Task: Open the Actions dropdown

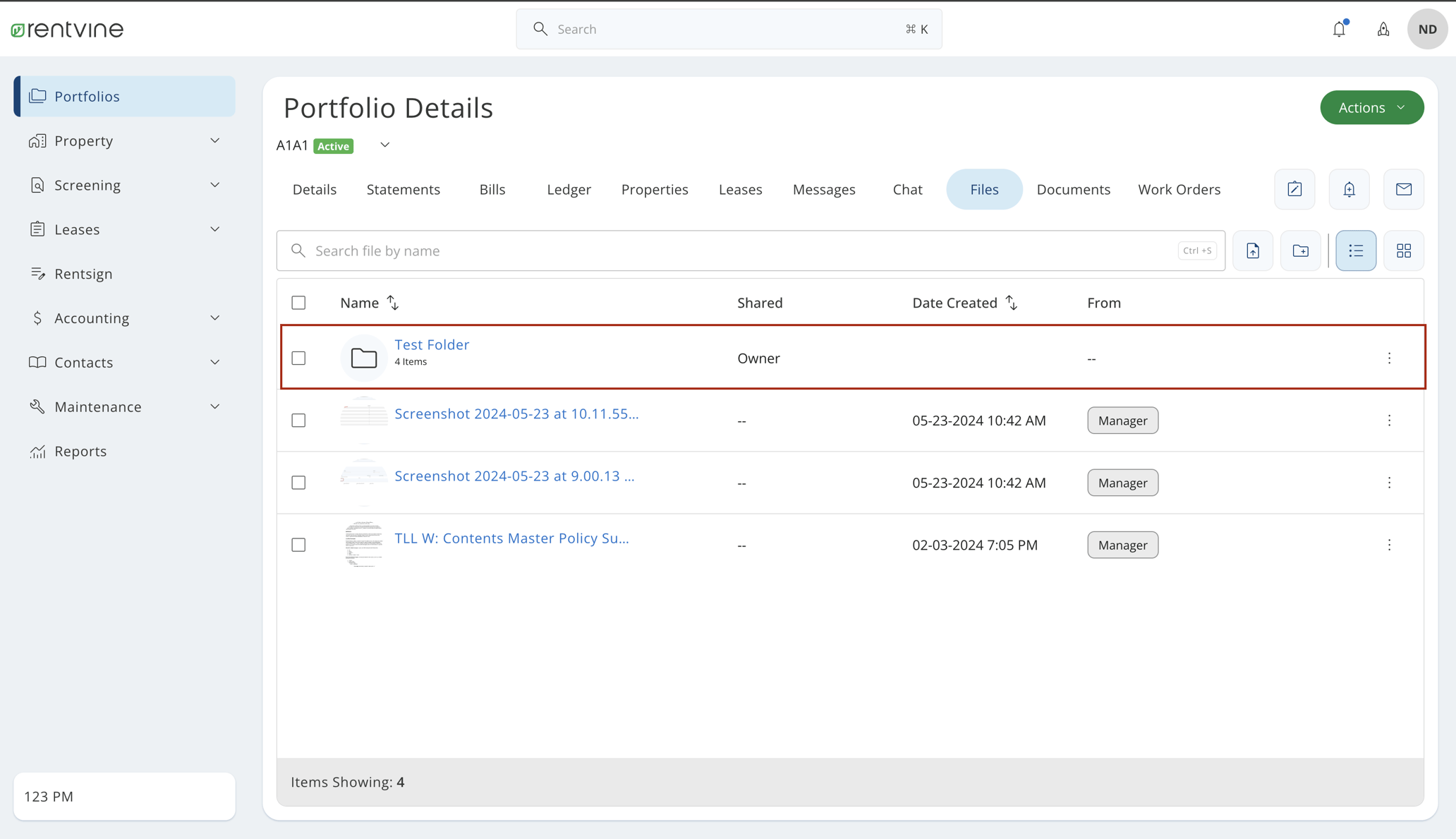Action: (x=1371, y=107)
